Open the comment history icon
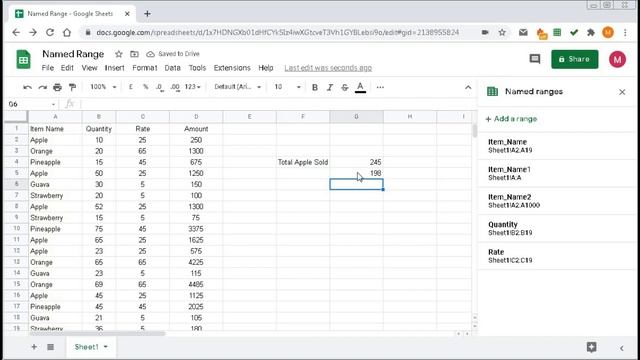 [534, 59]
